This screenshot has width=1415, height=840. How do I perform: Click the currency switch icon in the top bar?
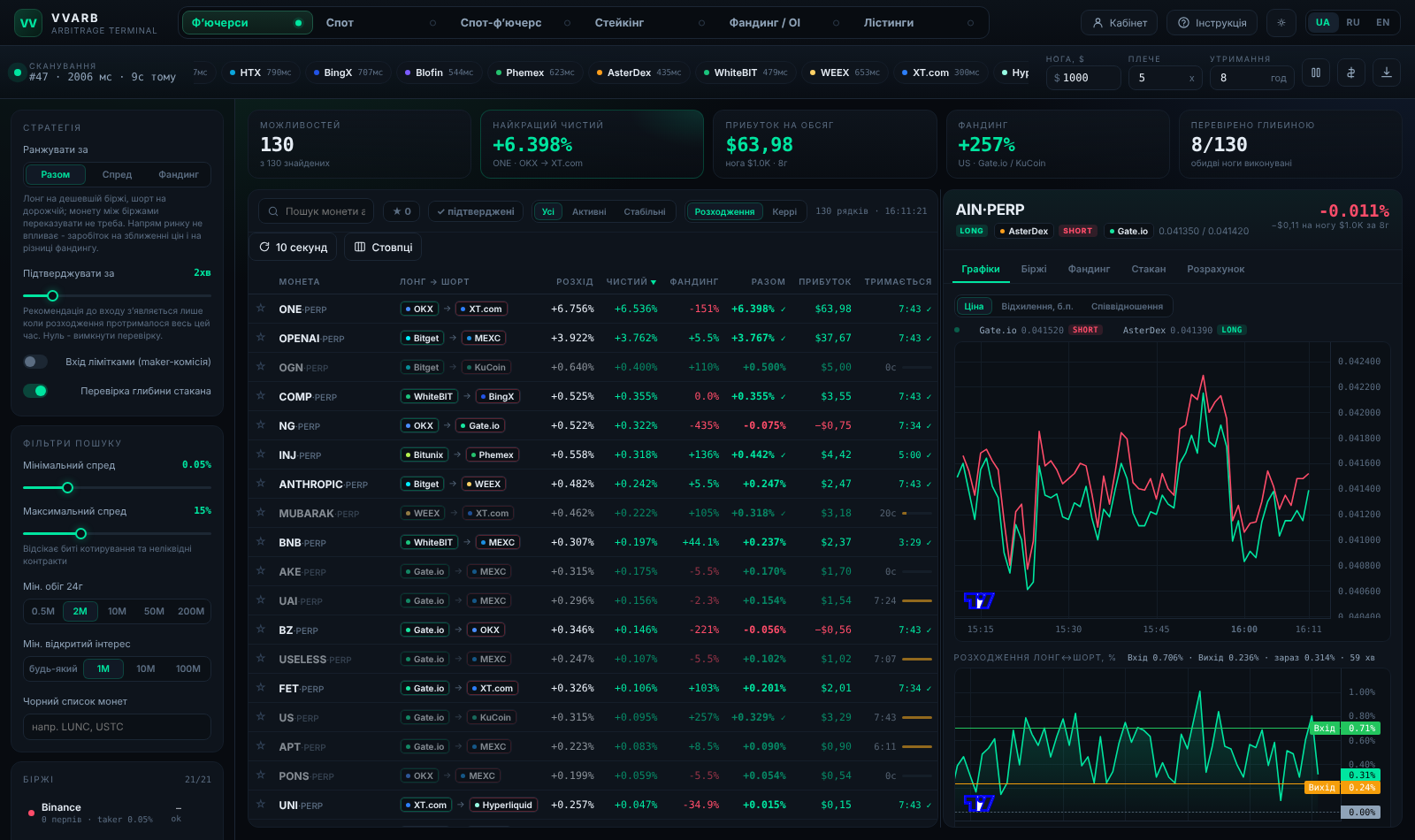(x=1351, y=73)
